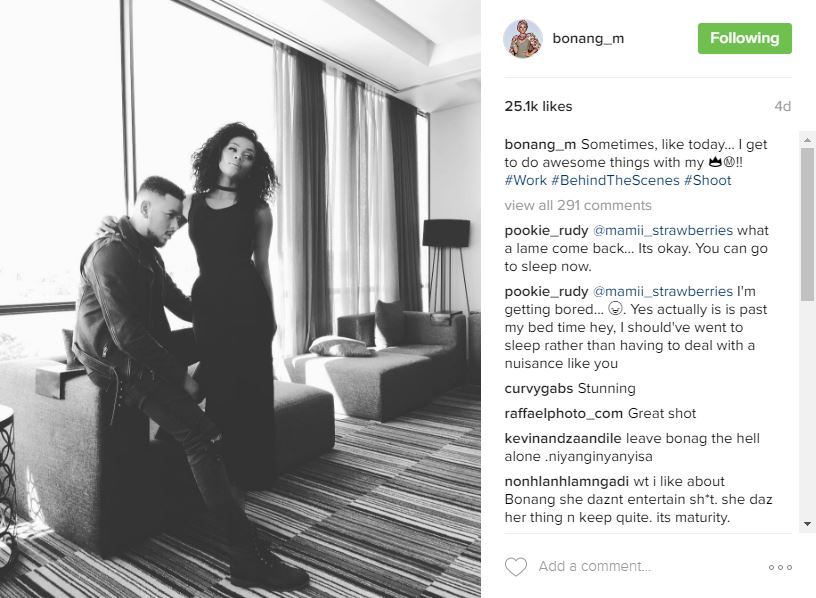The image size is (816, 598).
Task: Open the #Shoot hashtag link
Action: point(708,181)
